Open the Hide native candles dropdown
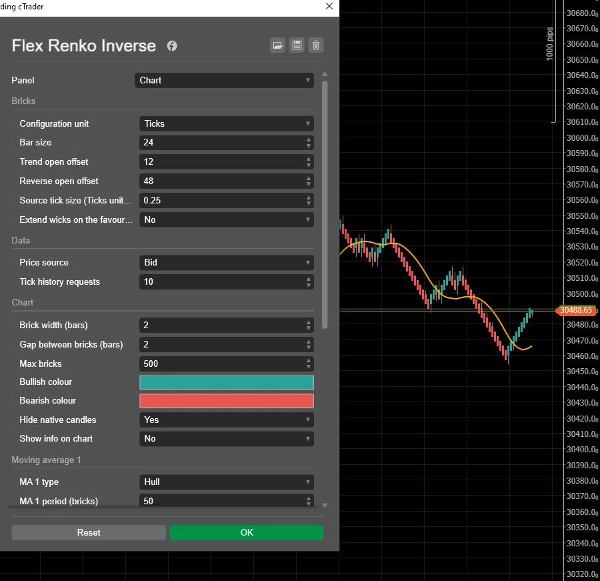This screenshot has height=581, width=600. point(227,420)
